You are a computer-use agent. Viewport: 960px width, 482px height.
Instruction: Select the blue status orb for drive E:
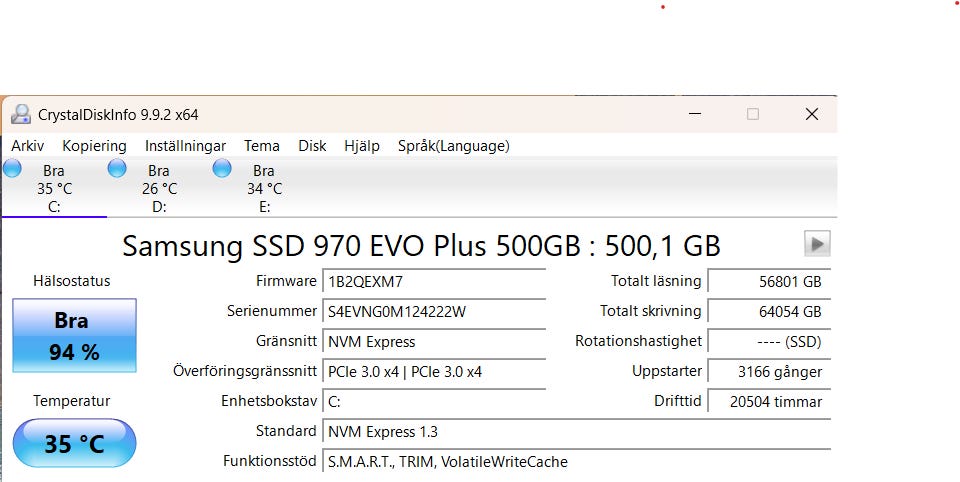(222, 168)
